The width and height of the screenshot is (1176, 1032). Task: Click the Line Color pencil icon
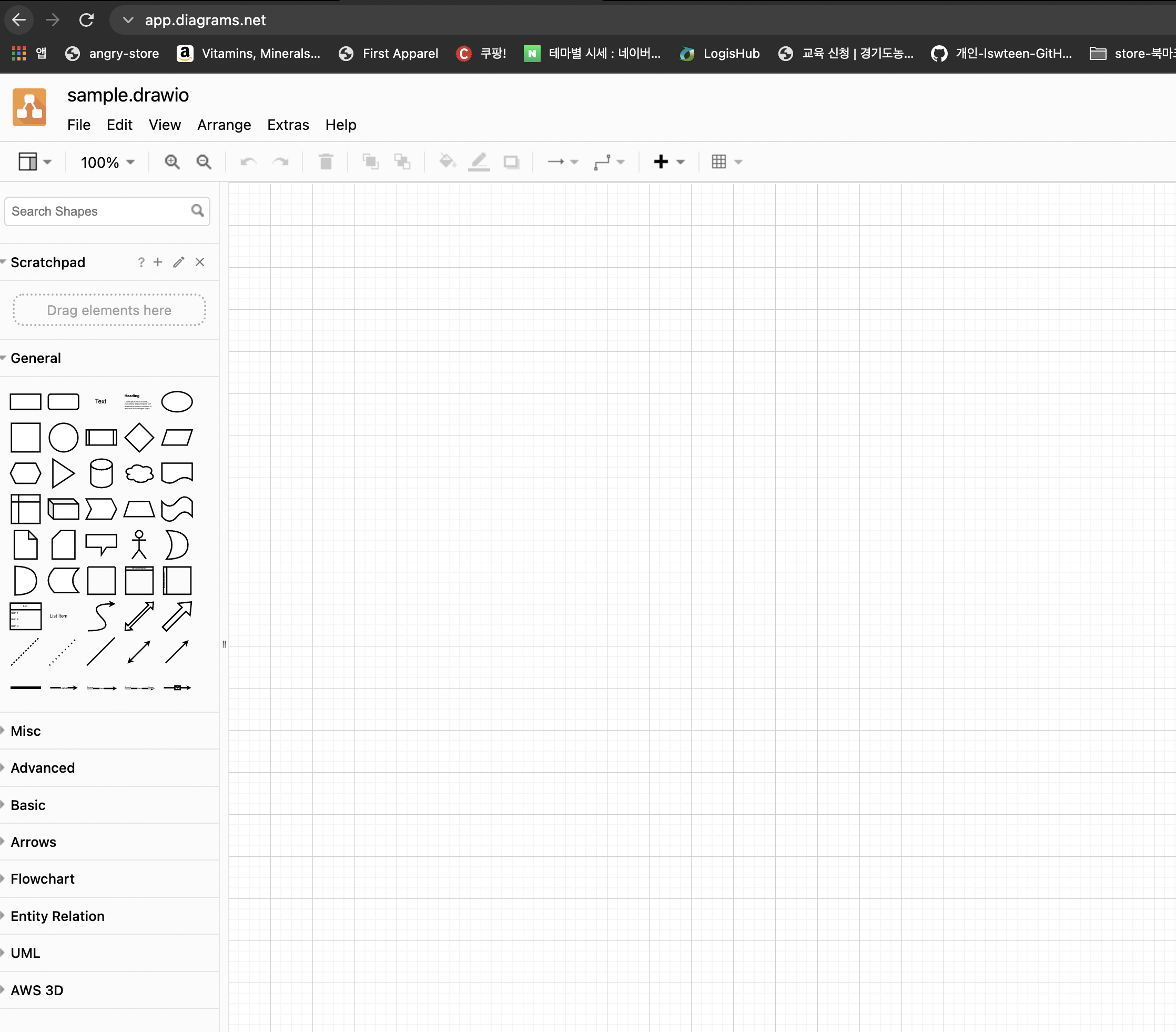point(479,162)
